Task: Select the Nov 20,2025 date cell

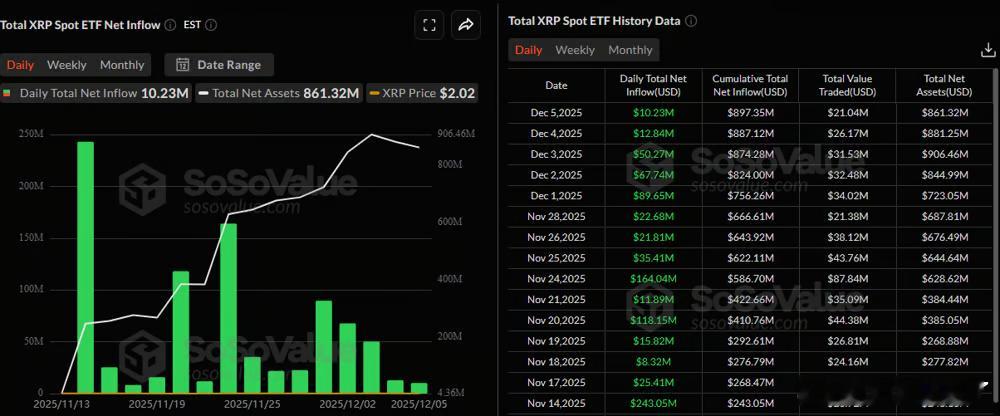Action: click(x=556, y=320)
